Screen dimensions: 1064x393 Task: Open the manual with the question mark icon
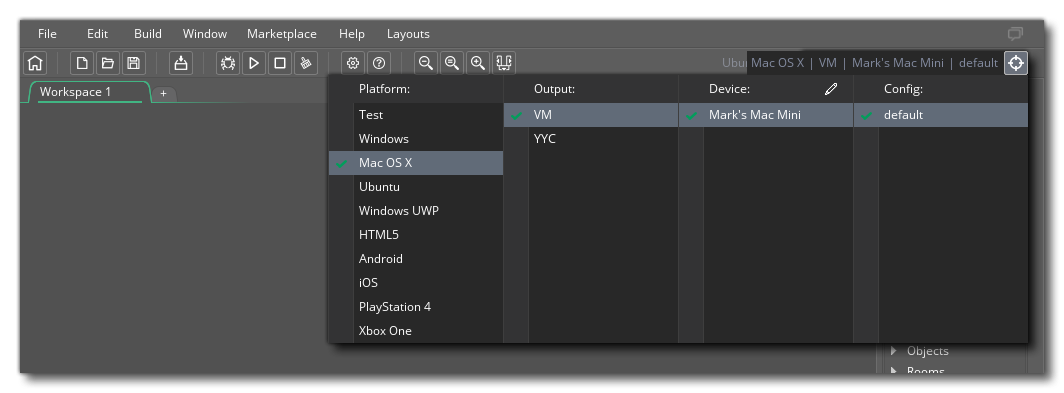coord(379,63)
